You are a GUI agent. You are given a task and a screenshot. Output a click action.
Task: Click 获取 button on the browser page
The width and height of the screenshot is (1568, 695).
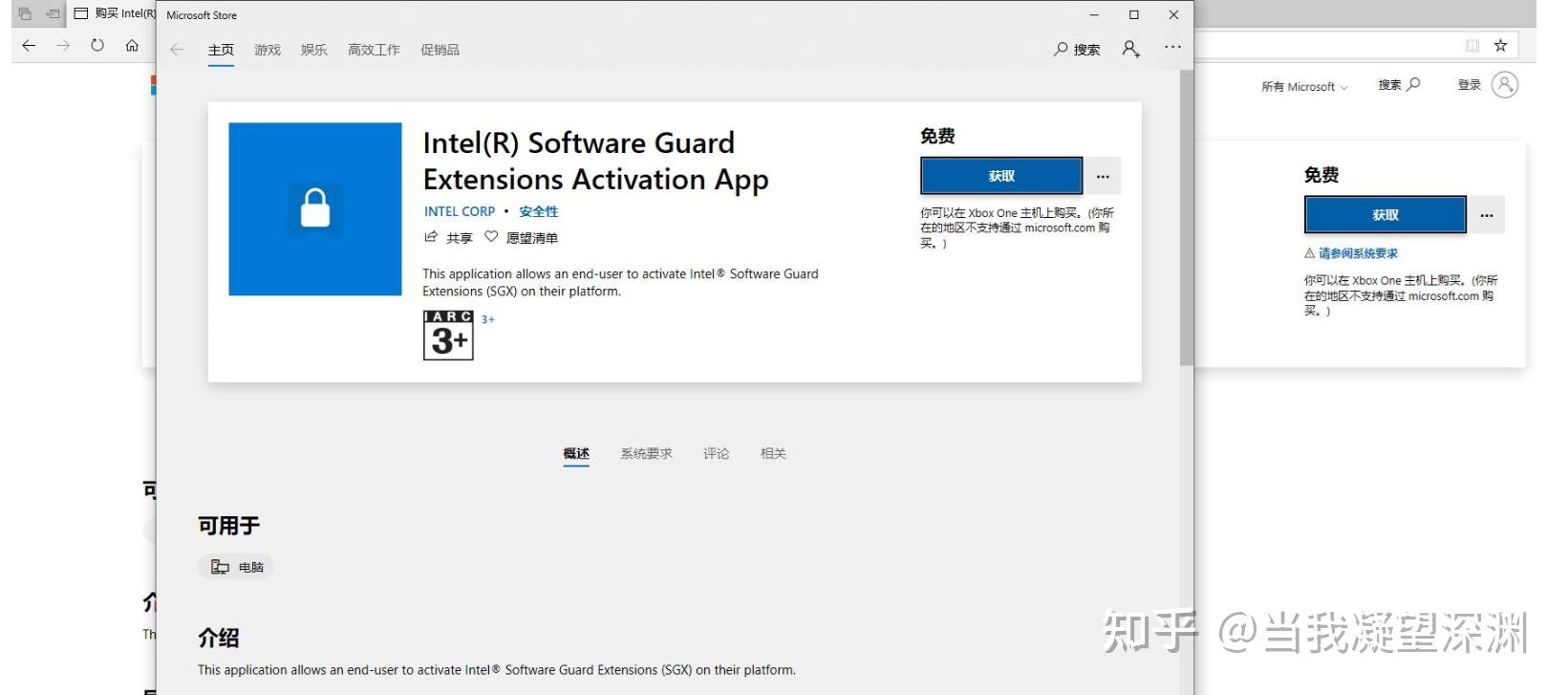[1385, 215]
